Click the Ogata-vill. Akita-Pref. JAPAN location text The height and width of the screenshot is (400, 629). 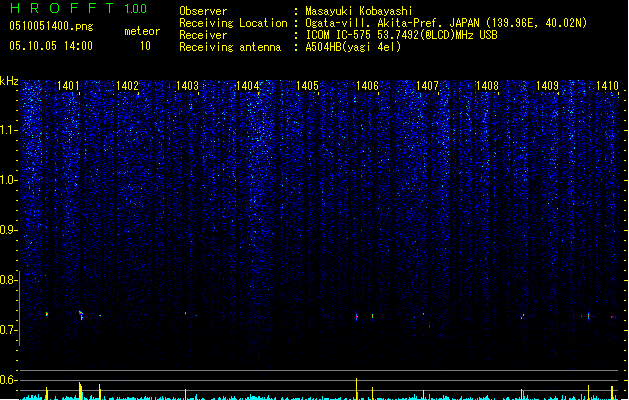[x=446, y=23]
